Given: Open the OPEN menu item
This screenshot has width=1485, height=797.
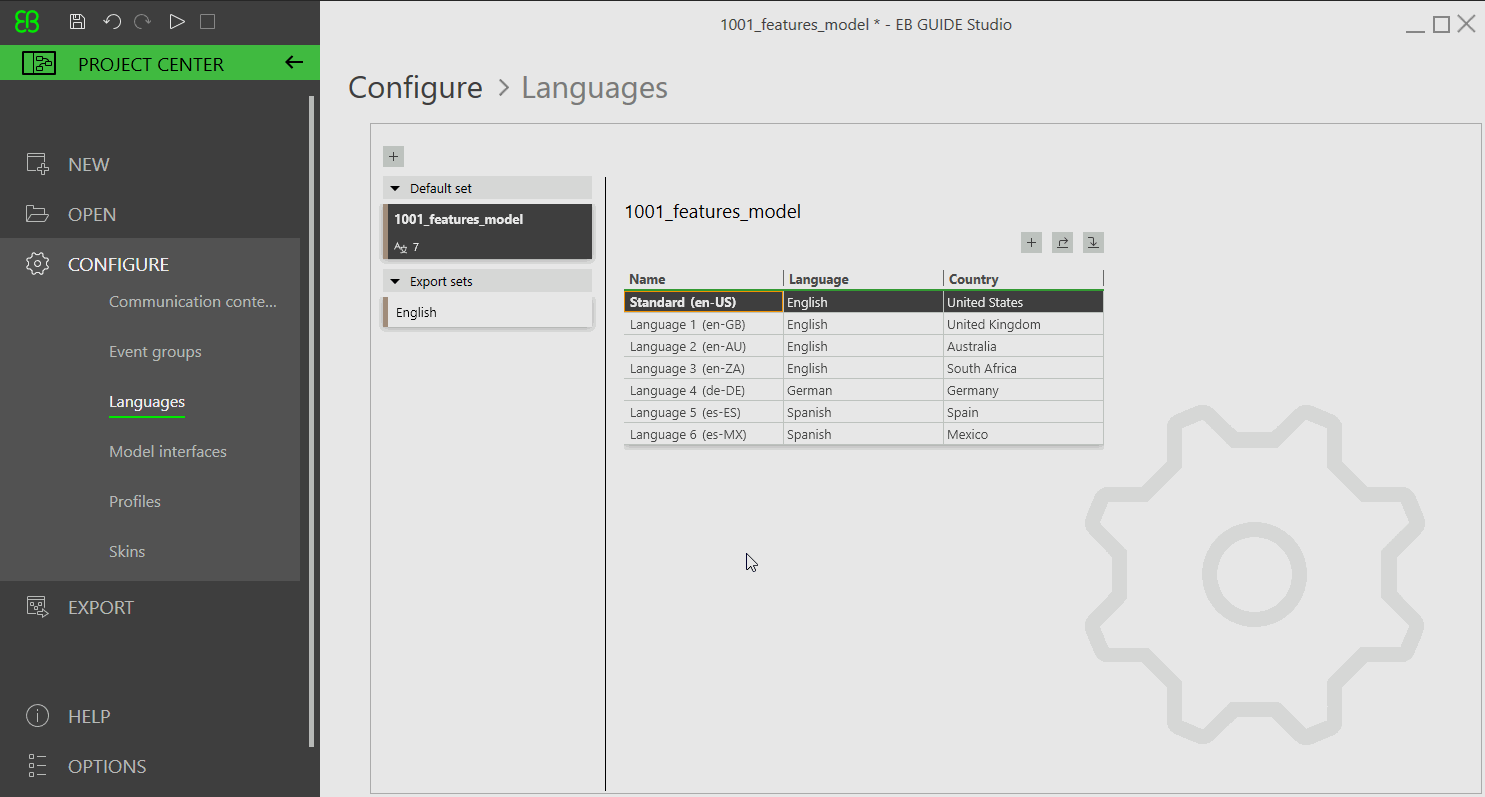Looking at the screenshot, I should 92,214.
